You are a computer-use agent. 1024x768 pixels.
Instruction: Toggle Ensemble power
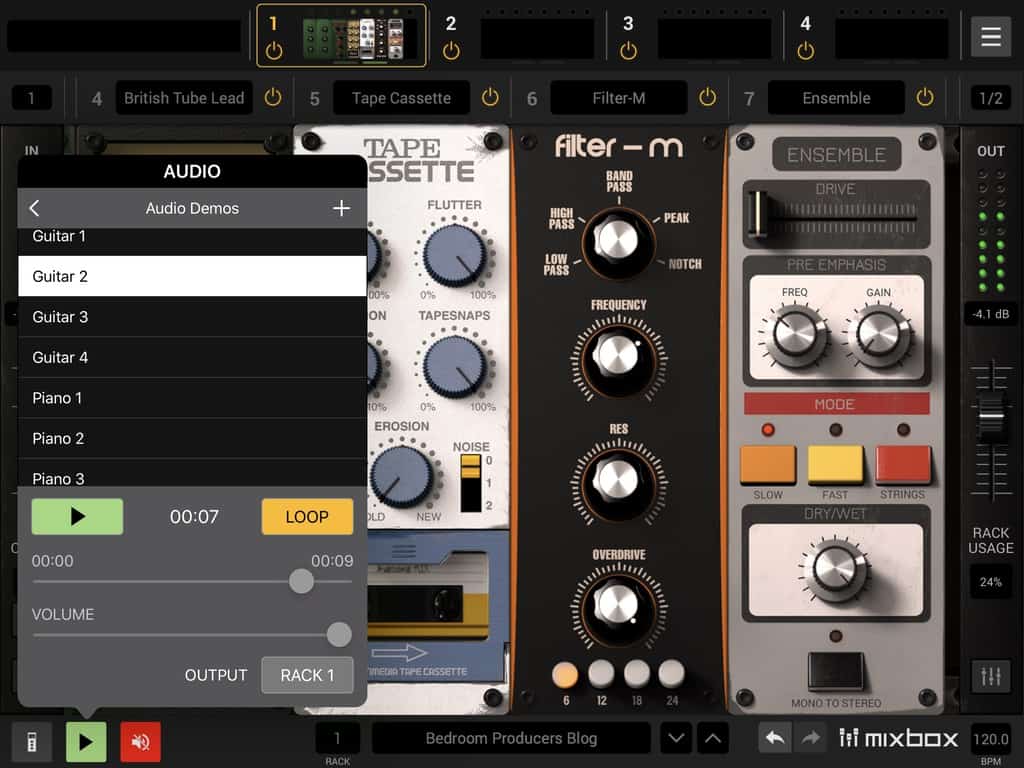[925, 98]
